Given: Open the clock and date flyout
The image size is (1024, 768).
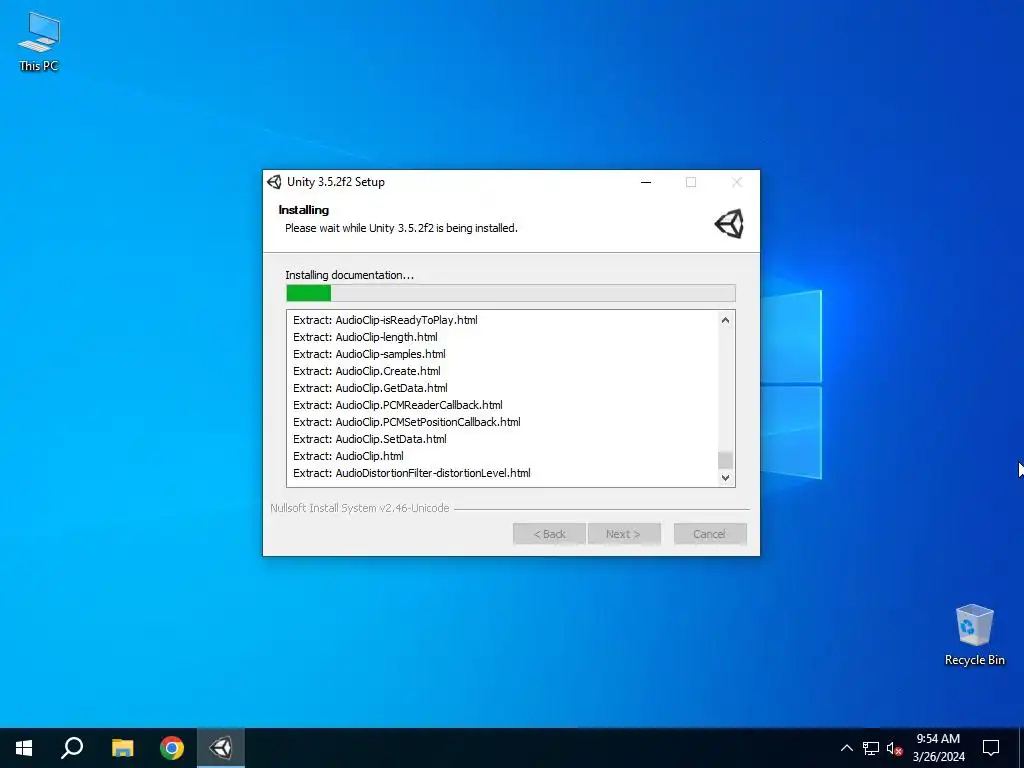Looking at the screenshot, I should click(938, 748).
